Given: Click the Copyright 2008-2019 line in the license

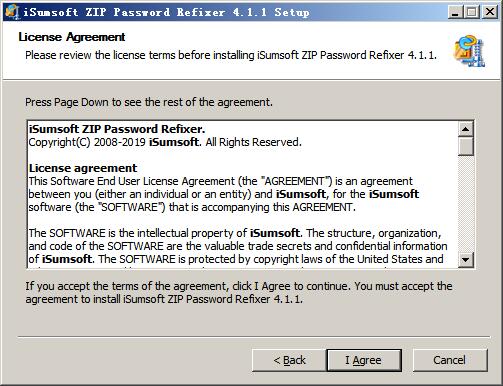Looking at the screenshot, I should [x=165, y=142].
